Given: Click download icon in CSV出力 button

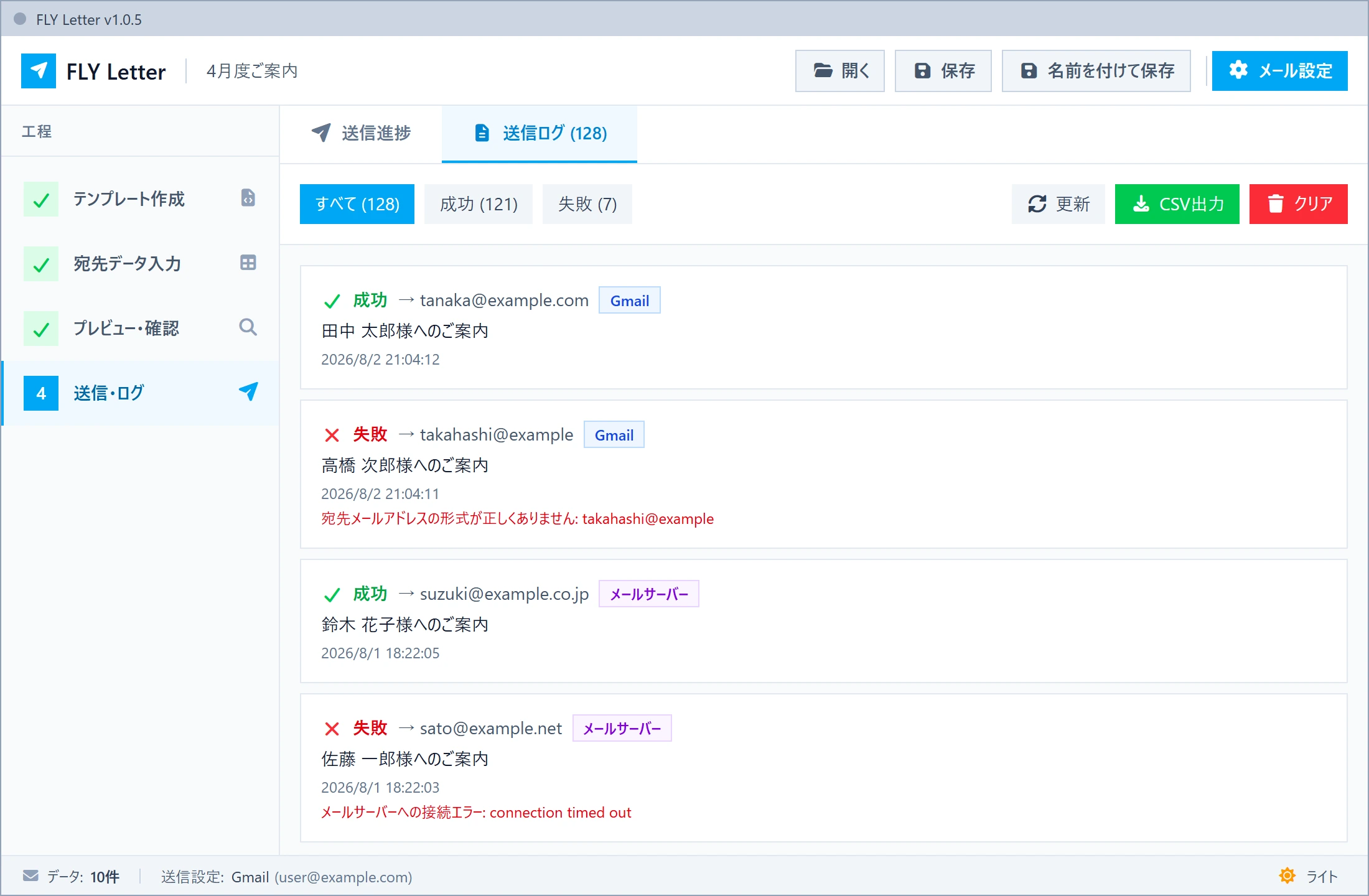Looking at the screenshot, I should 1141,203.
